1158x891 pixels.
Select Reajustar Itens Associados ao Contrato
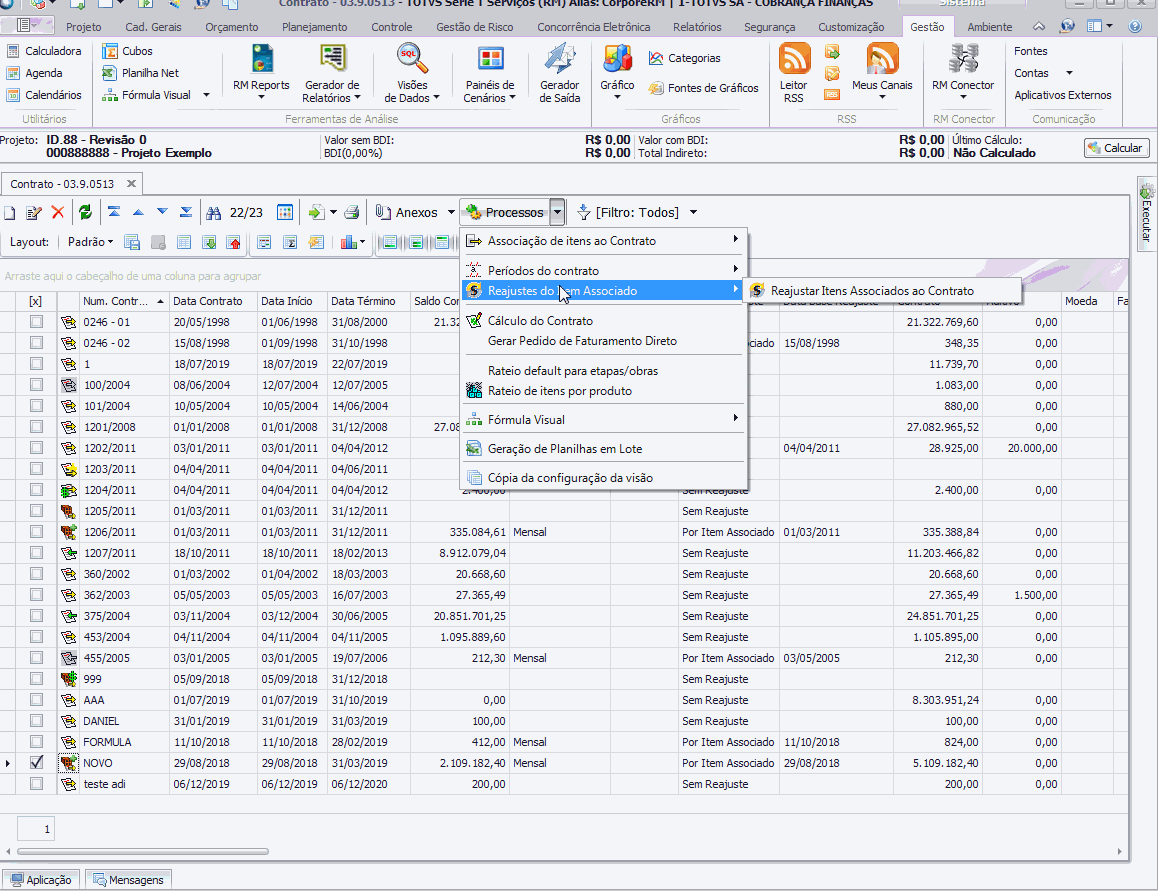click(x=882, y=291)
